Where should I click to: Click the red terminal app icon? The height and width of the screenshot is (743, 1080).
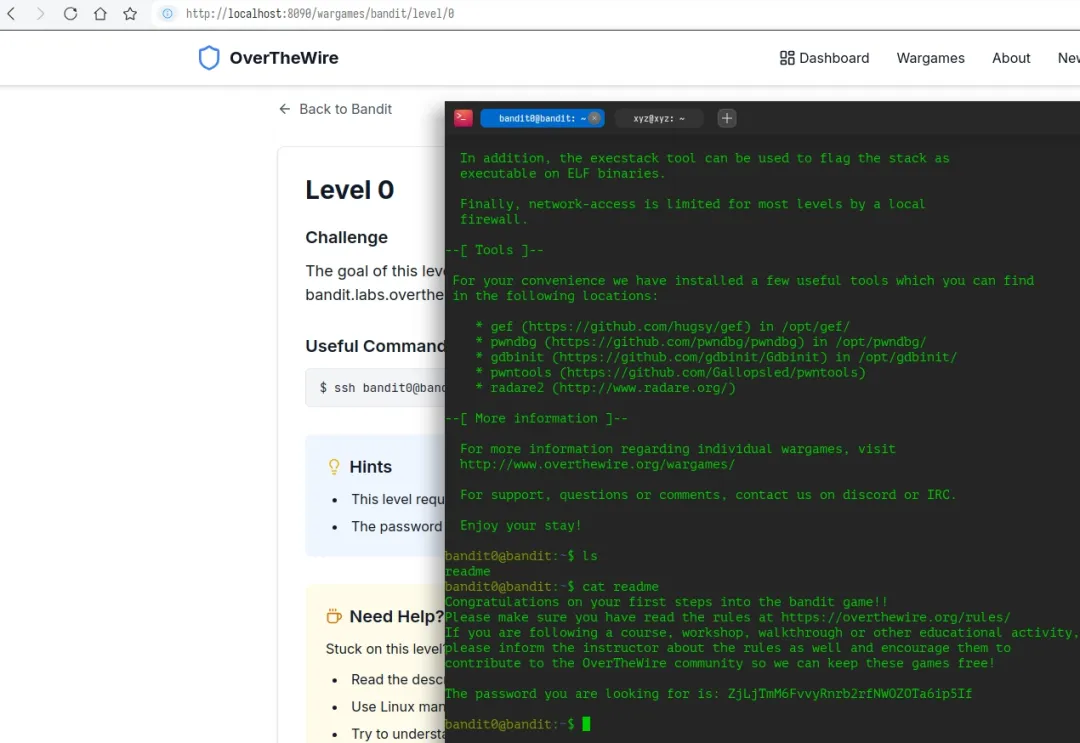coord(464,118)
